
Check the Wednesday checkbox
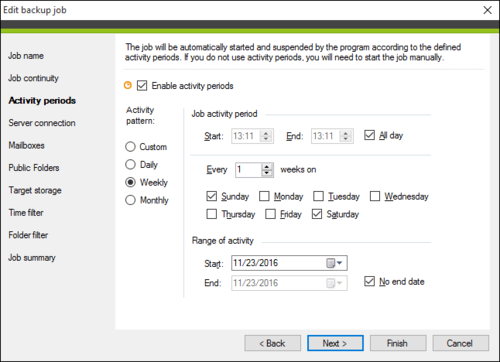click(375, 196)
